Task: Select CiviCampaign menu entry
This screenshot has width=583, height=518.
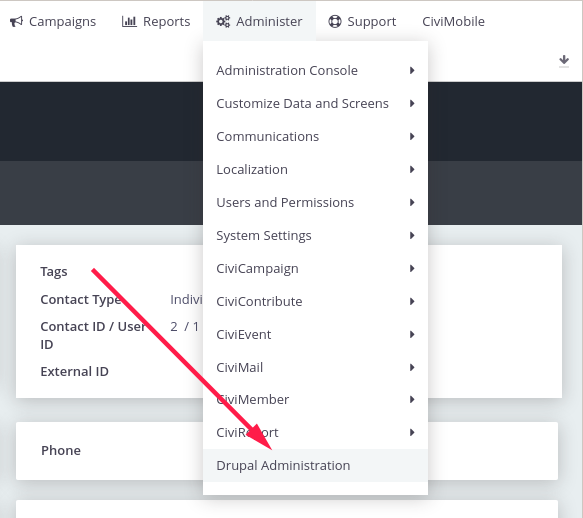Action: click(x=315, y=268)
